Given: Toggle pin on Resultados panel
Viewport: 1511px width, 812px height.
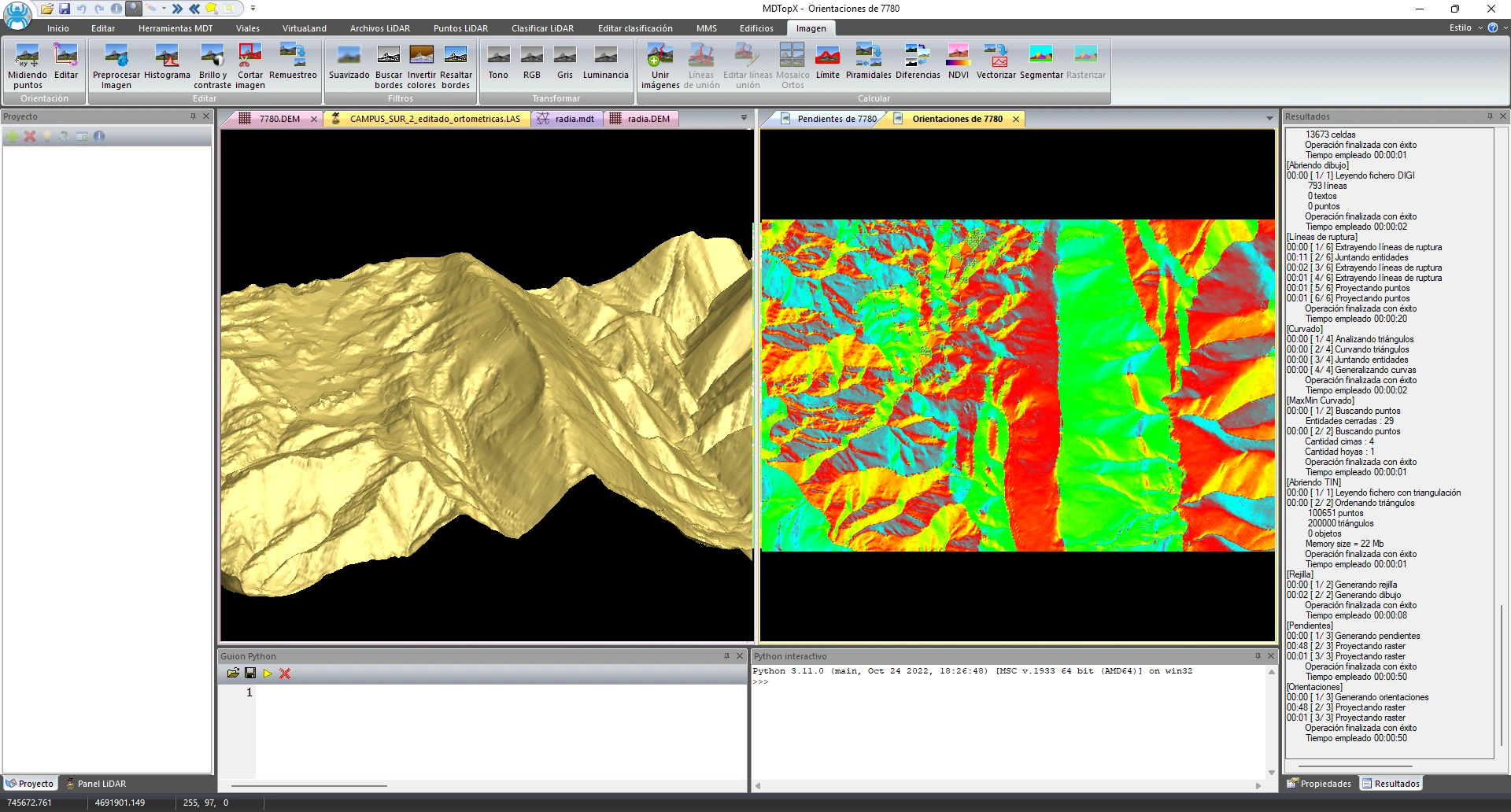Looking at the screenshot, I should point(1490,116).
